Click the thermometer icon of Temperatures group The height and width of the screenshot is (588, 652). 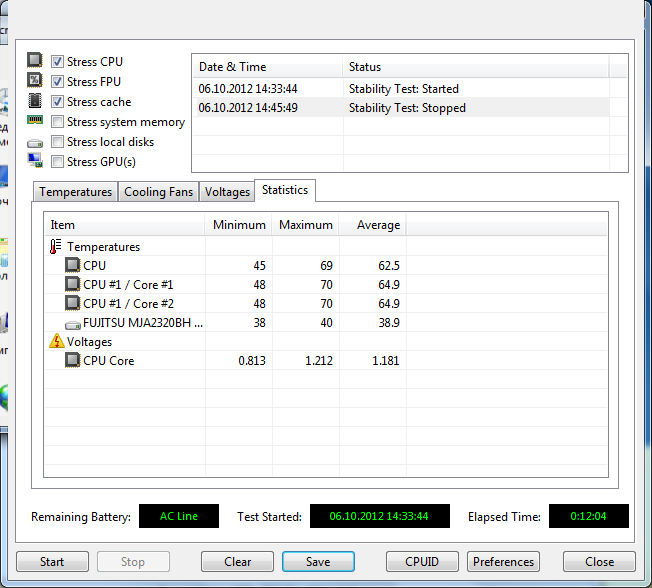[x=56, y=246]
